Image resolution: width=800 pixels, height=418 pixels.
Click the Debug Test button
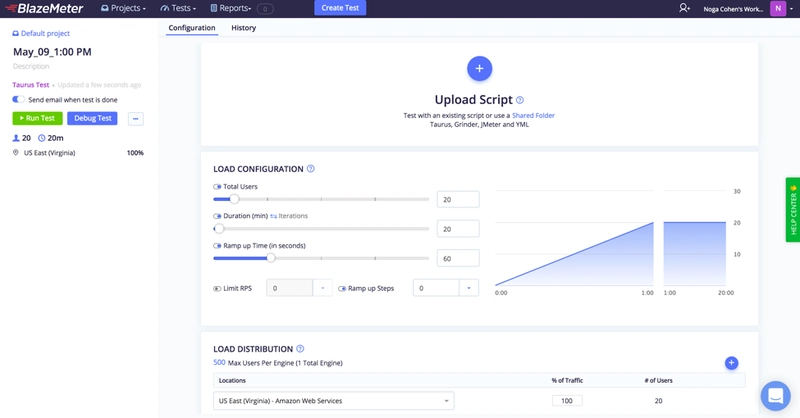coord(92,118)
